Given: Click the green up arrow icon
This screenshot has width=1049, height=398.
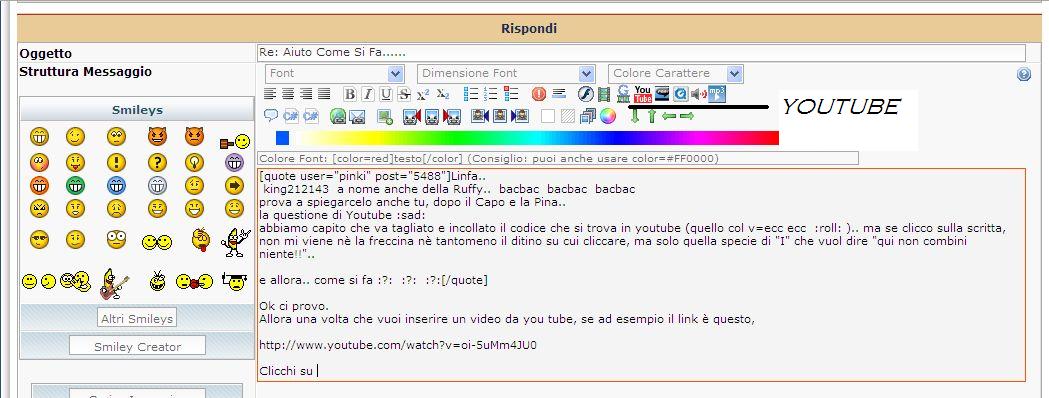Looking at the screenshot, I should [652, 116].
